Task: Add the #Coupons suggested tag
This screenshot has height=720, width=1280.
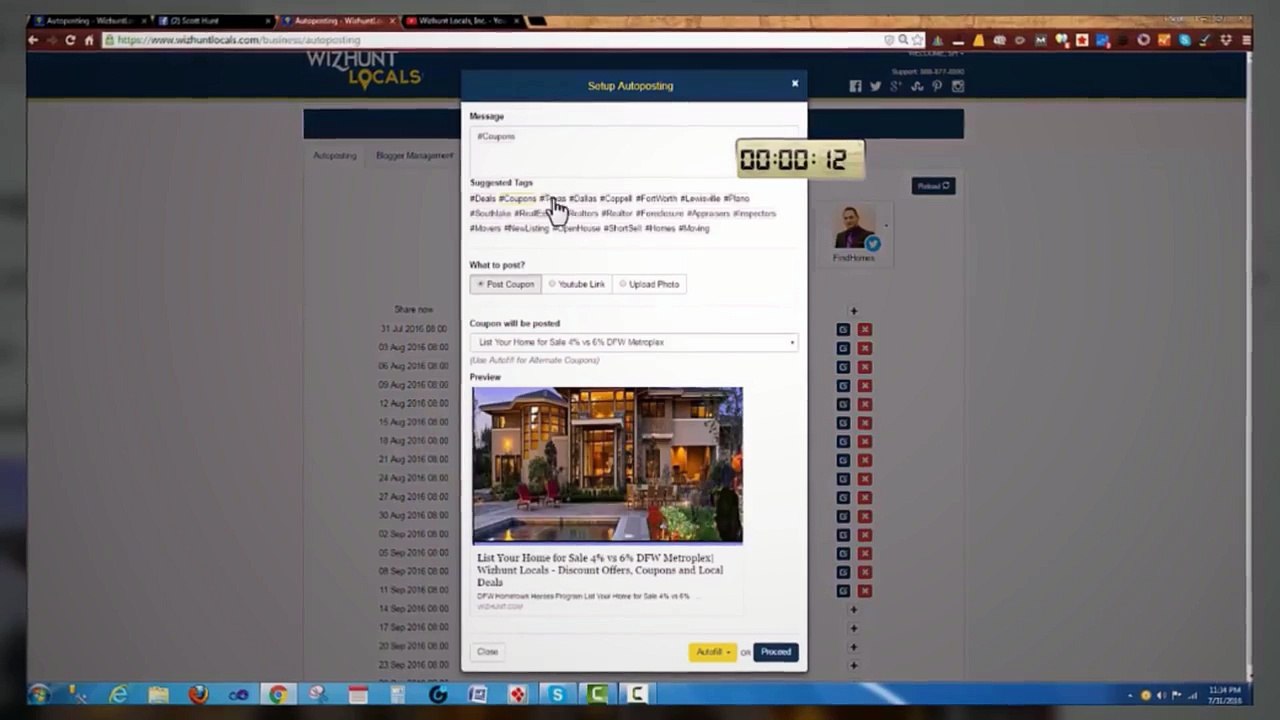Action: (x=517, y=198)
